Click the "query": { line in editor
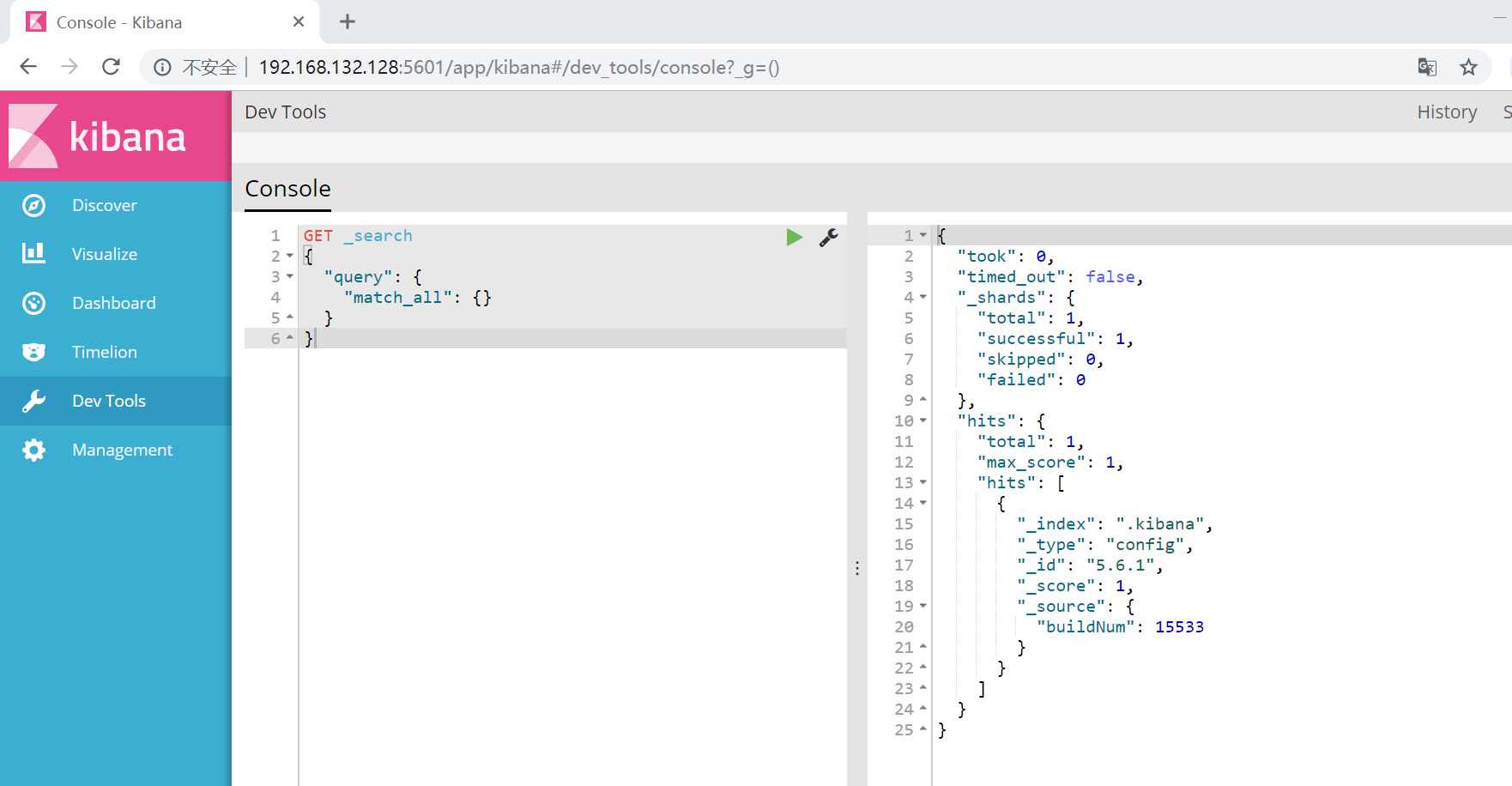Viewport: 1512px width, 786px height. [x=373, y=276]
